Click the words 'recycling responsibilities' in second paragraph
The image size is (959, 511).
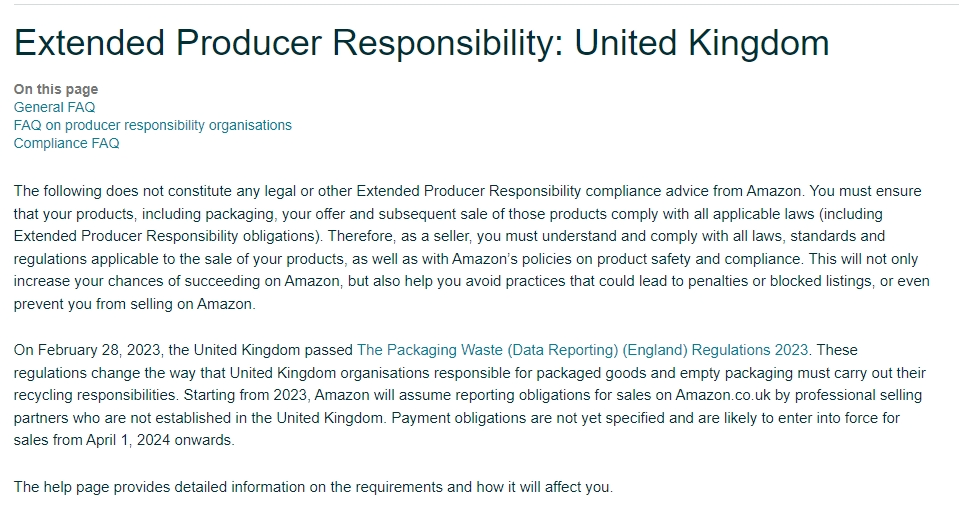pos(95,395)
